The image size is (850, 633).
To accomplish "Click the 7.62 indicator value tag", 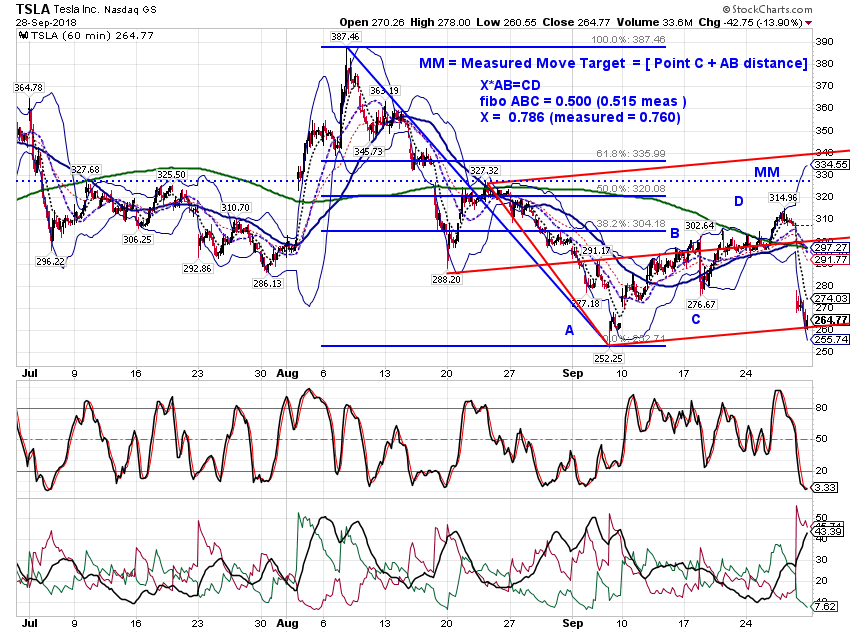I will coord(826,606).
